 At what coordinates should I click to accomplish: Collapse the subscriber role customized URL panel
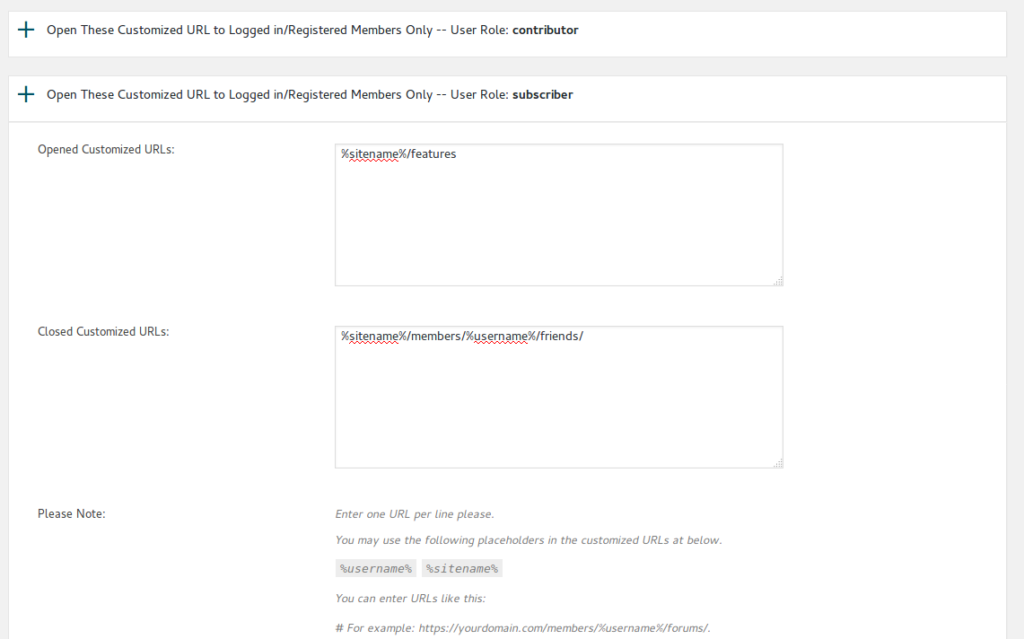pyautogui.click(x=309, y=95)
